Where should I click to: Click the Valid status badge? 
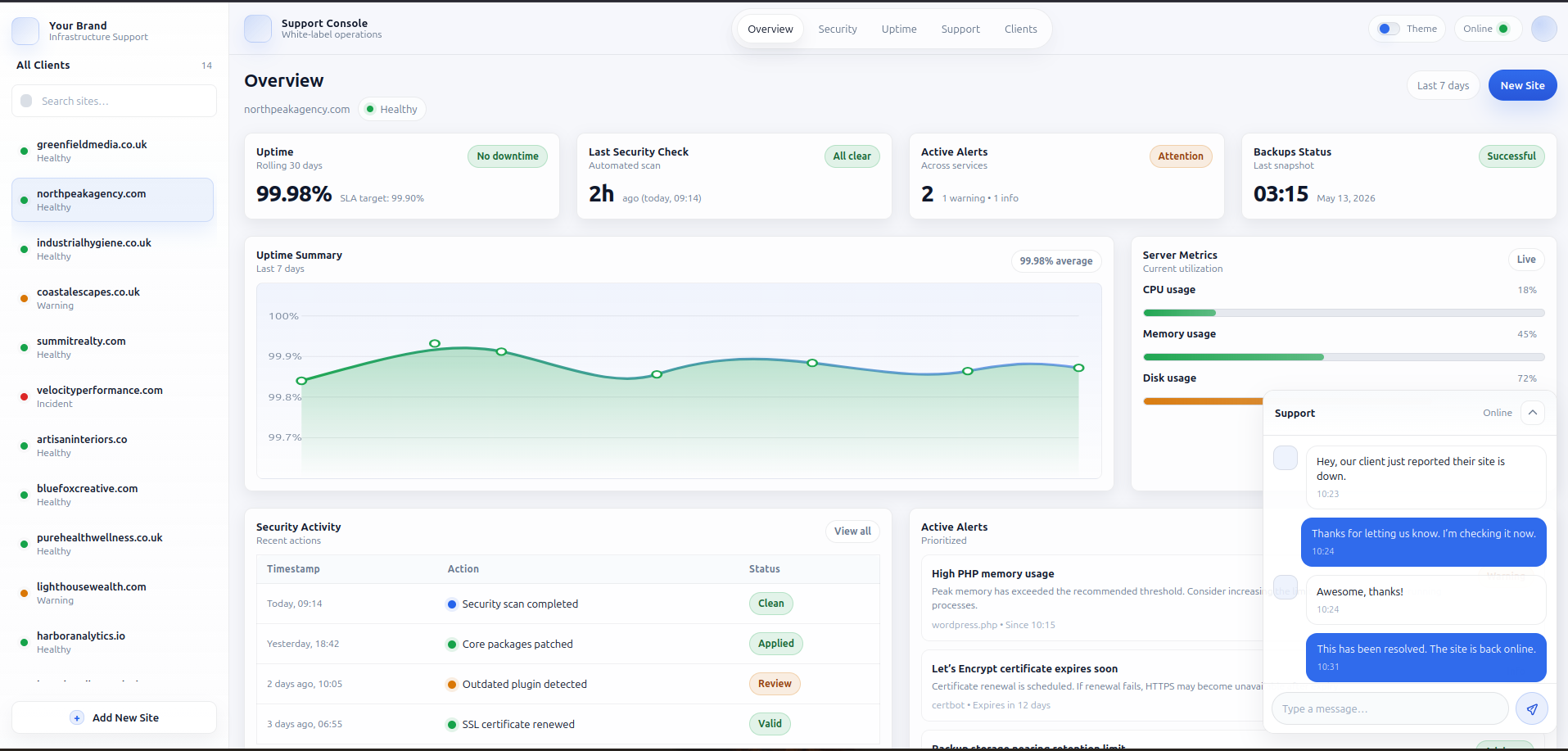(x=770, y=724)
